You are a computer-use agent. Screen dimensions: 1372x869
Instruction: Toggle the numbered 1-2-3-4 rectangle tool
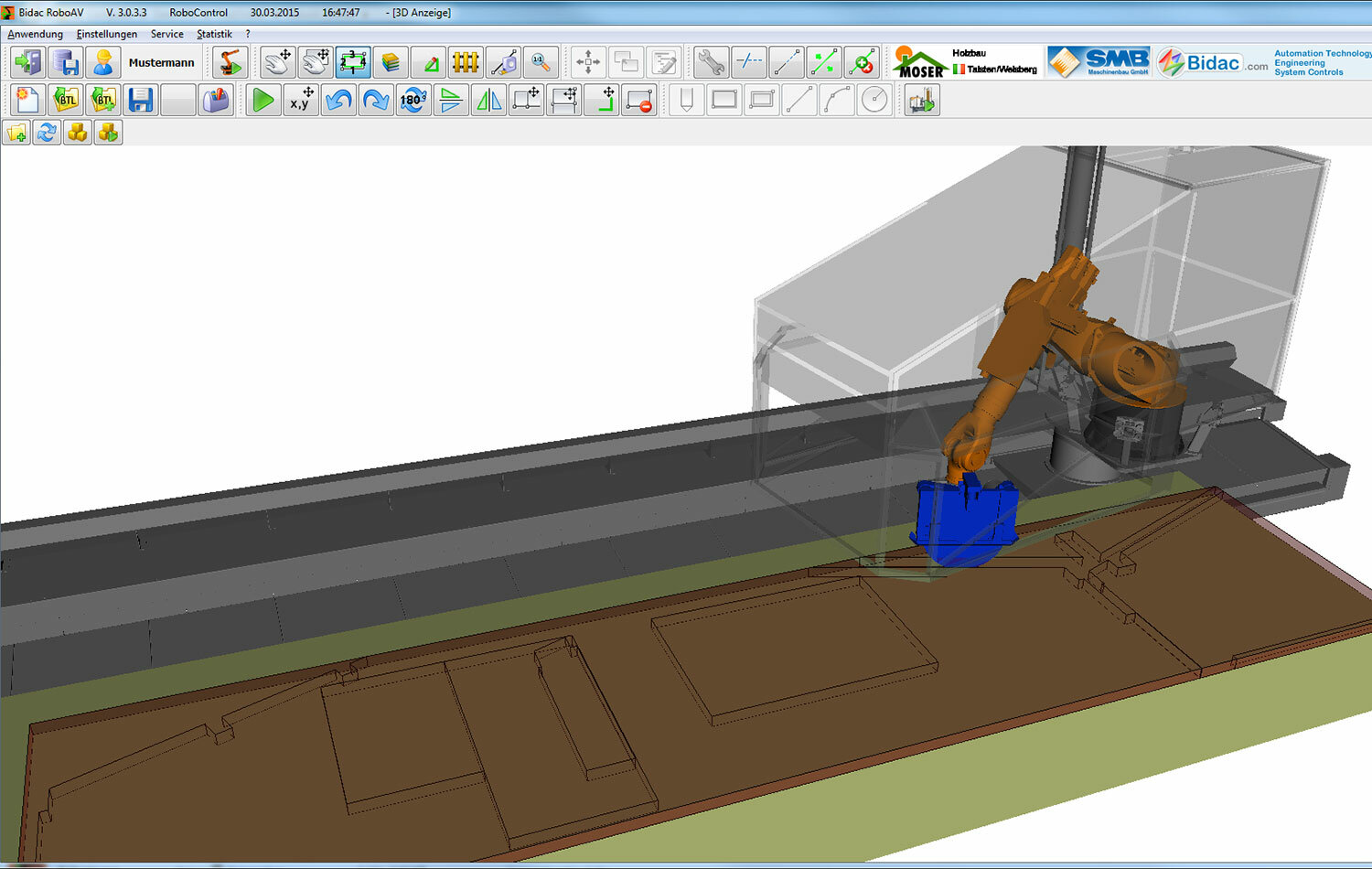click(x=353, y=62)
